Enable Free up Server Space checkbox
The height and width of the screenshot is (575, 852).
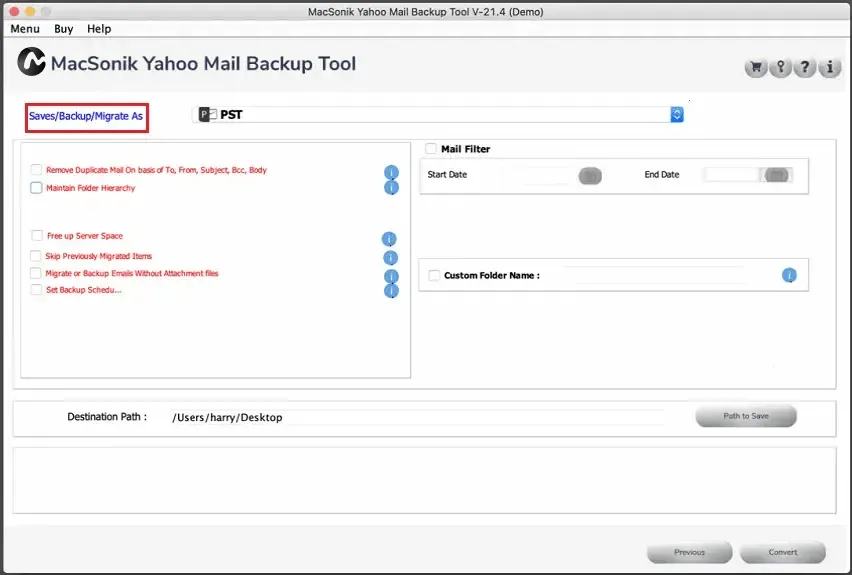37,235
